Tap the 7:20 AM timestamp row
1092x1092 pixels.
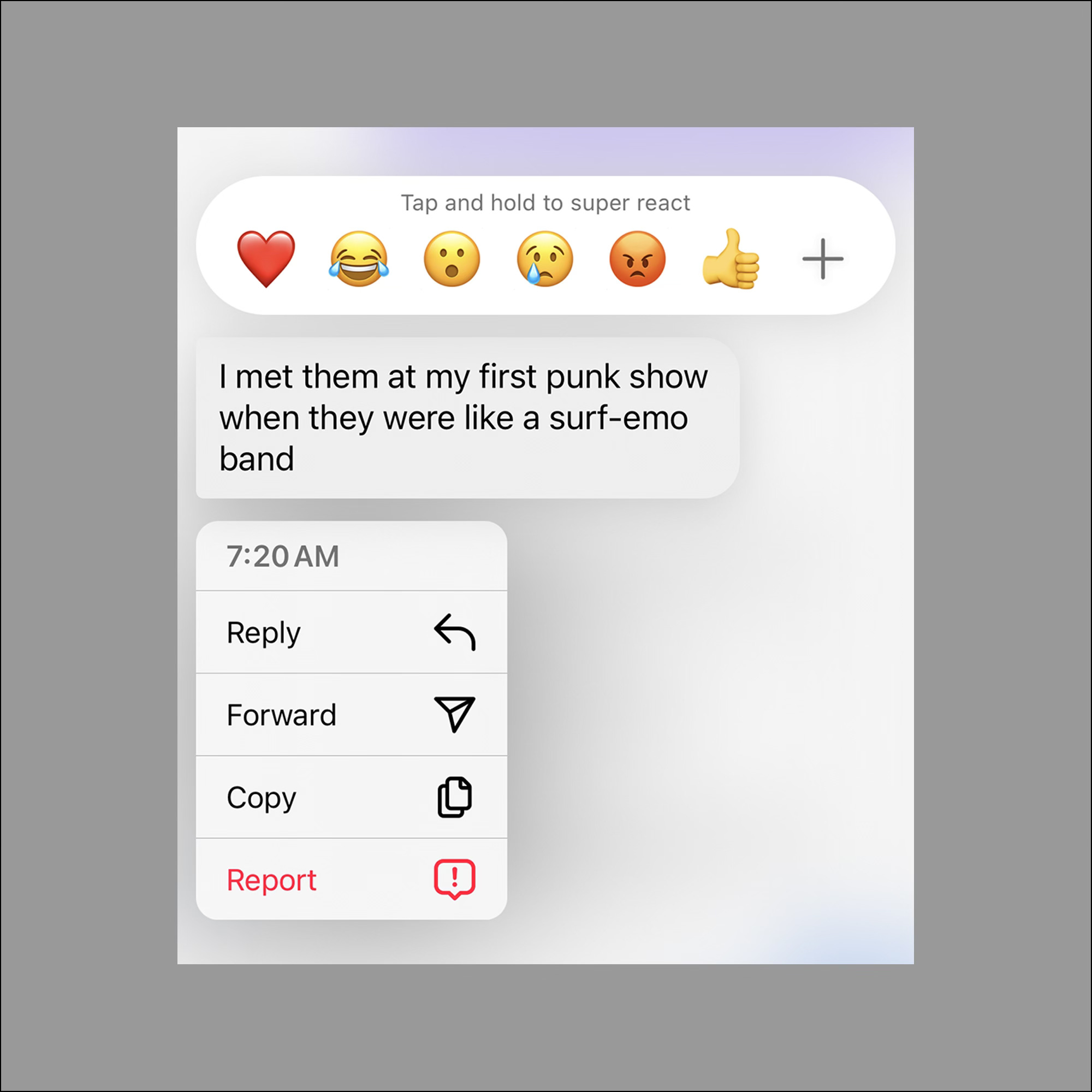coord(351,556)
